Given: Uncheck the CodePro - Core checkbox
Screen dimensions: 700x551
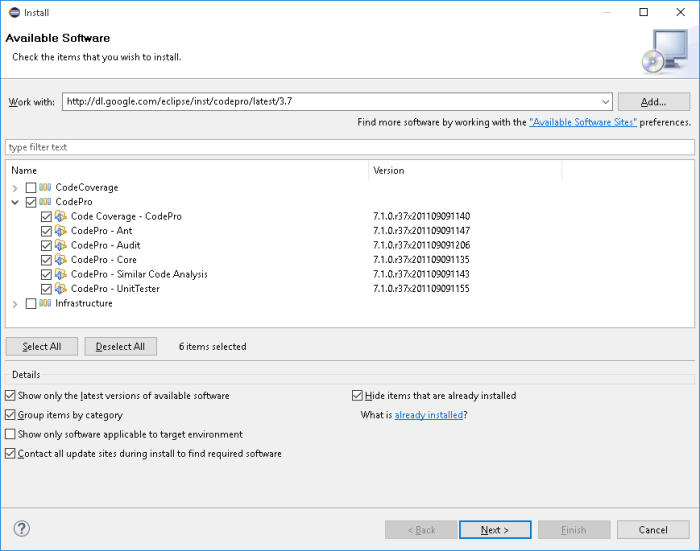Looking at the screenshot, I should pyautogui.click(x=46, y=260).
